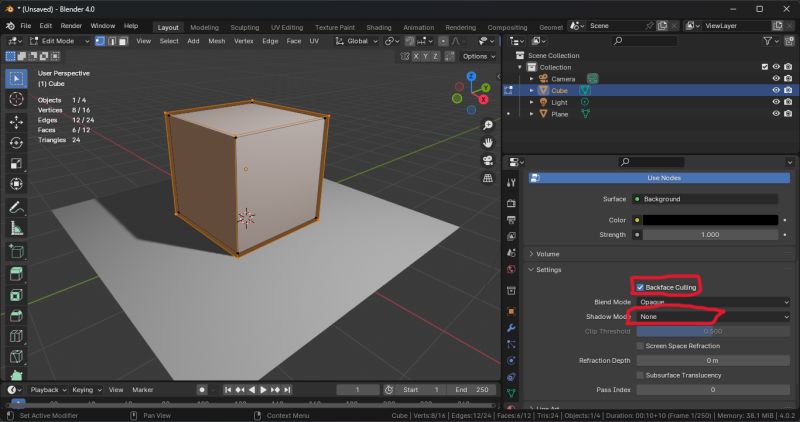Enable Screen Space Refraction checkbox

point(640,346)
